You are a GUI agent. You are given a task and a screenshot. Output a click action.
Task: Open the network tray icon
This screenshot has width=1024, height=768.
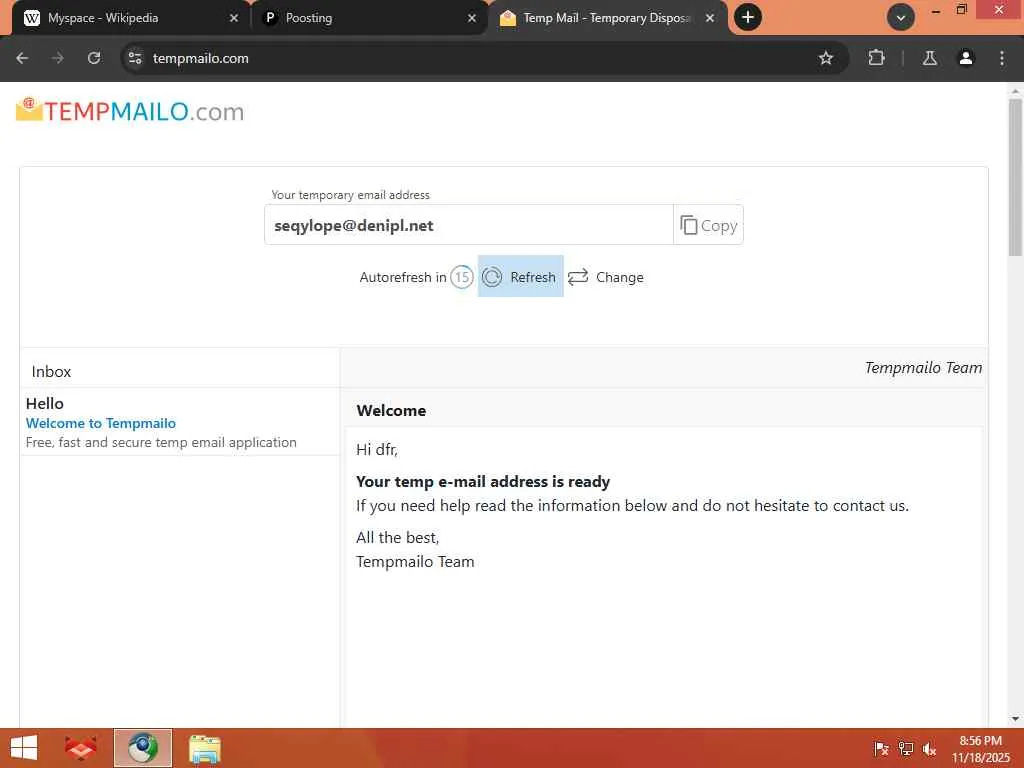[x=905, y=749]
